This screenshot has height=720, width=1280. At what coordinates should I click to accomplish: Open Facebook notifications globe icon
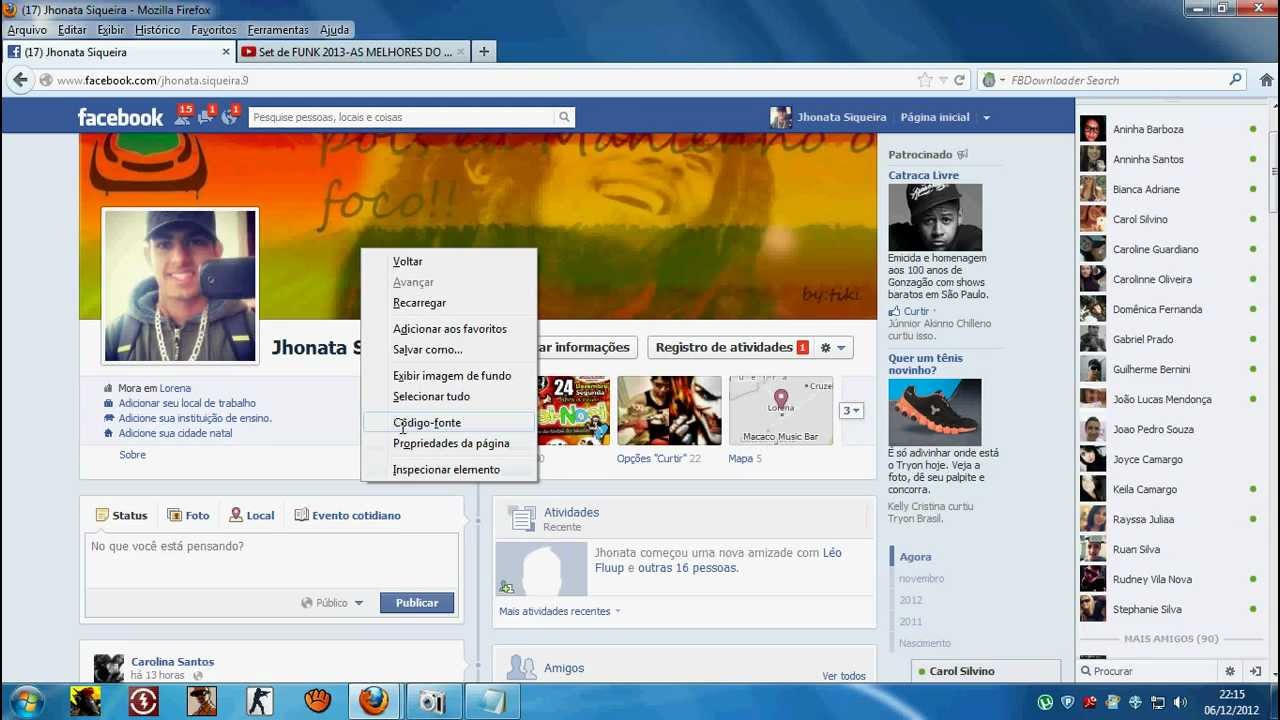click(229, 117)
